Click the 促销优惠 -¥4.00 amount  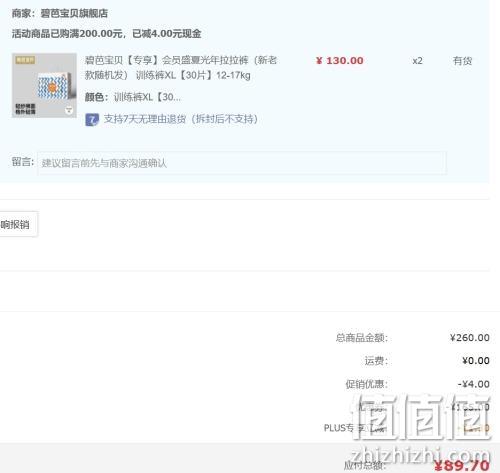474,384
